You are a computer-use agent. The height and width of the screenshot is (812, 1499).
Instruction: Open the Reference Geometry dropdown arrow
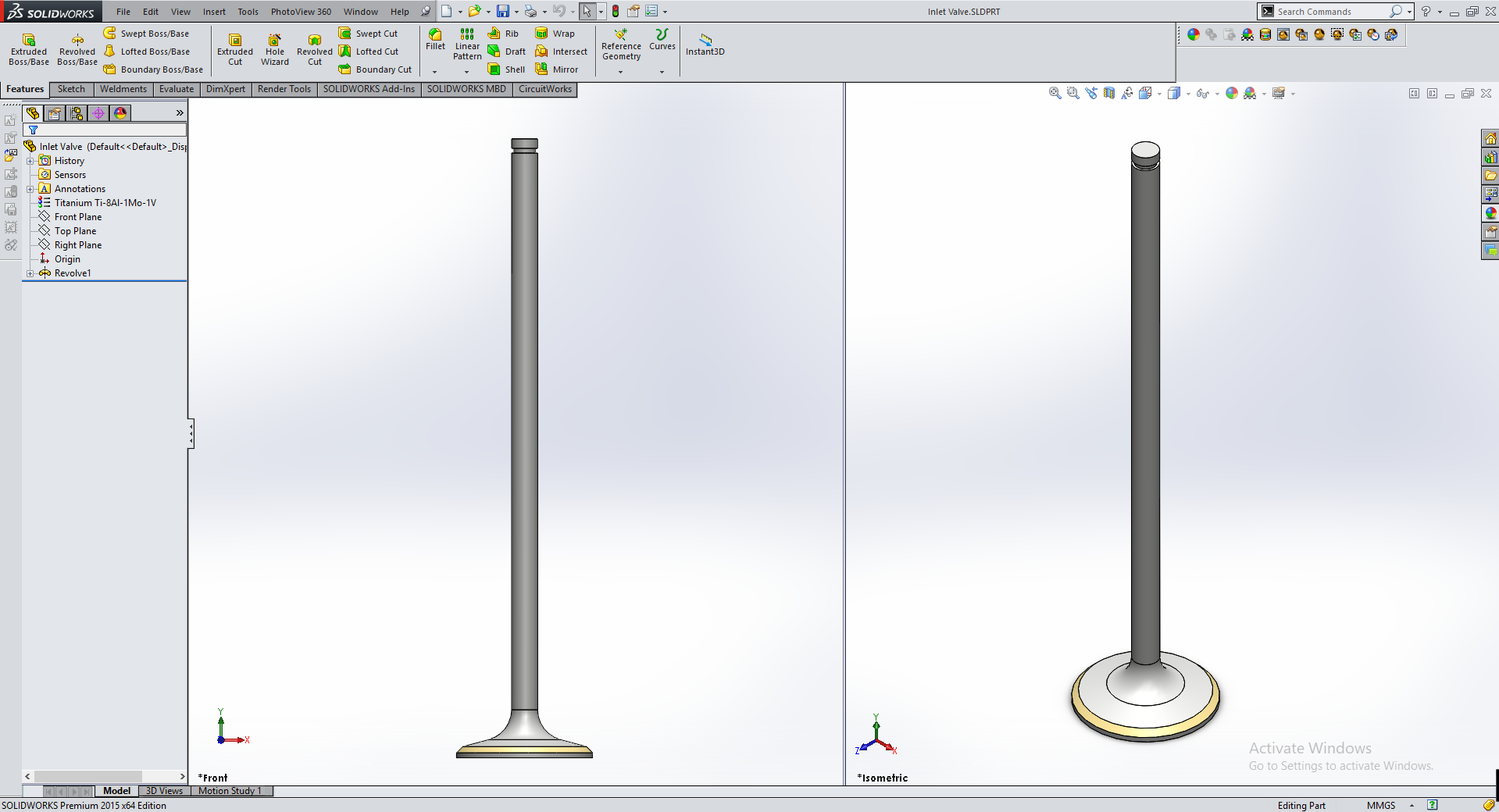(x=621, y=72)
